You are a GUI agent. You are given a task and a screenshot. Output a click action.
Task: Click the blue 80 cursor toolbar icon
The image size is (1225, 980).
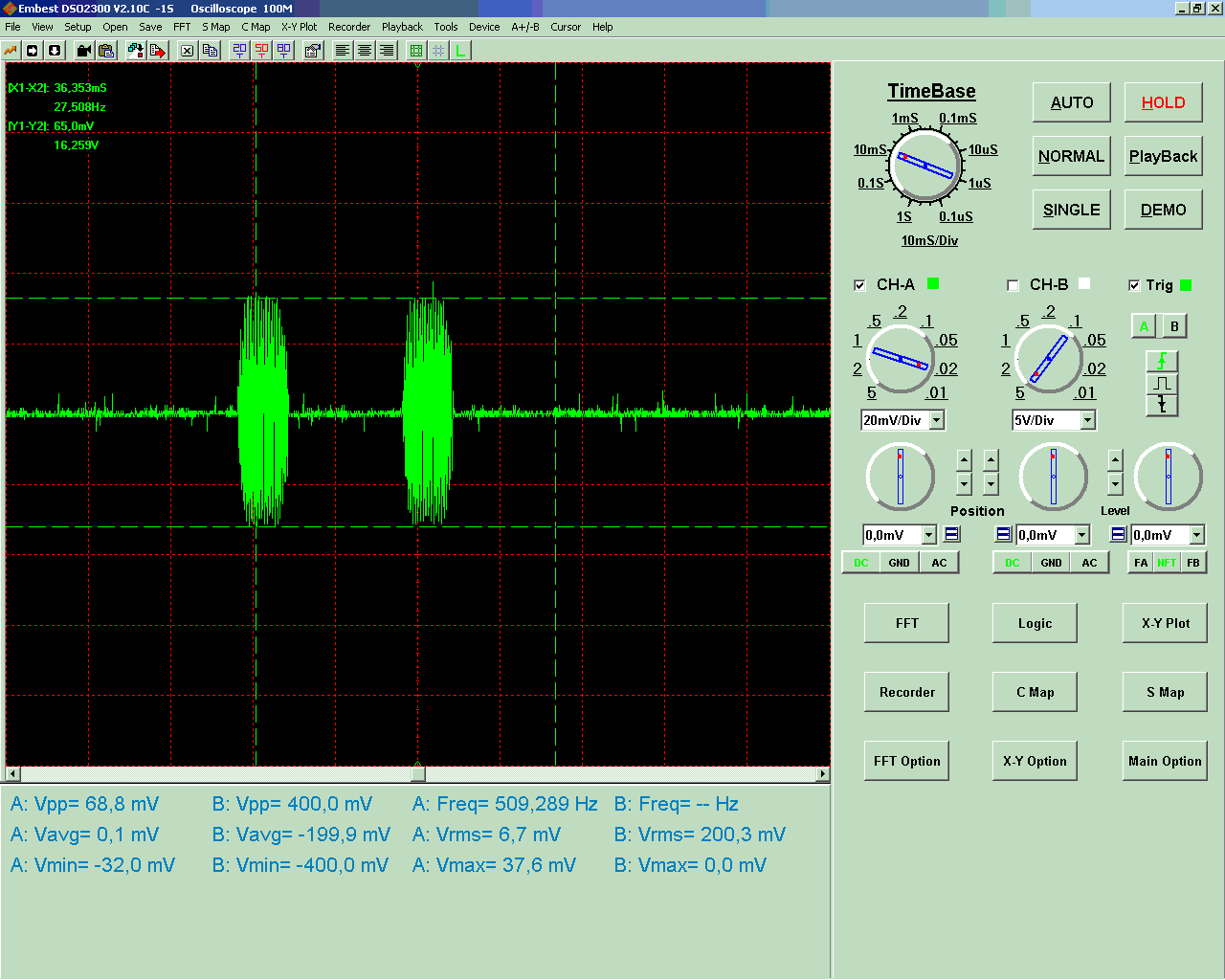[283, 51]
